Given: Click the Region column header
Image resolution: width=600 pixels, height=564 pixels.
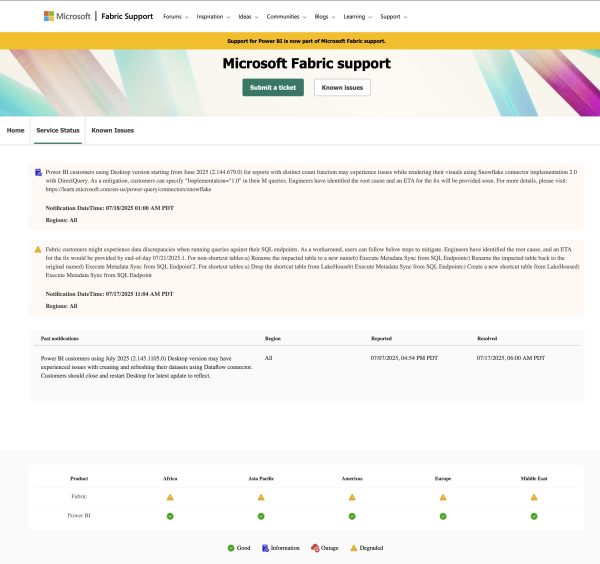Looking at the screenshot, I should [272, 339].
